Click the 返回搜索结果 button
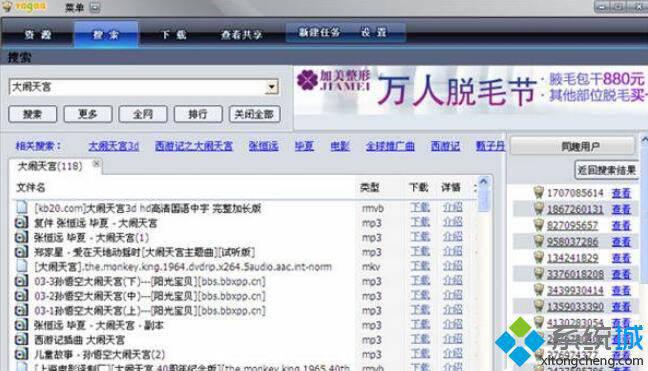 tap(606, 170)
